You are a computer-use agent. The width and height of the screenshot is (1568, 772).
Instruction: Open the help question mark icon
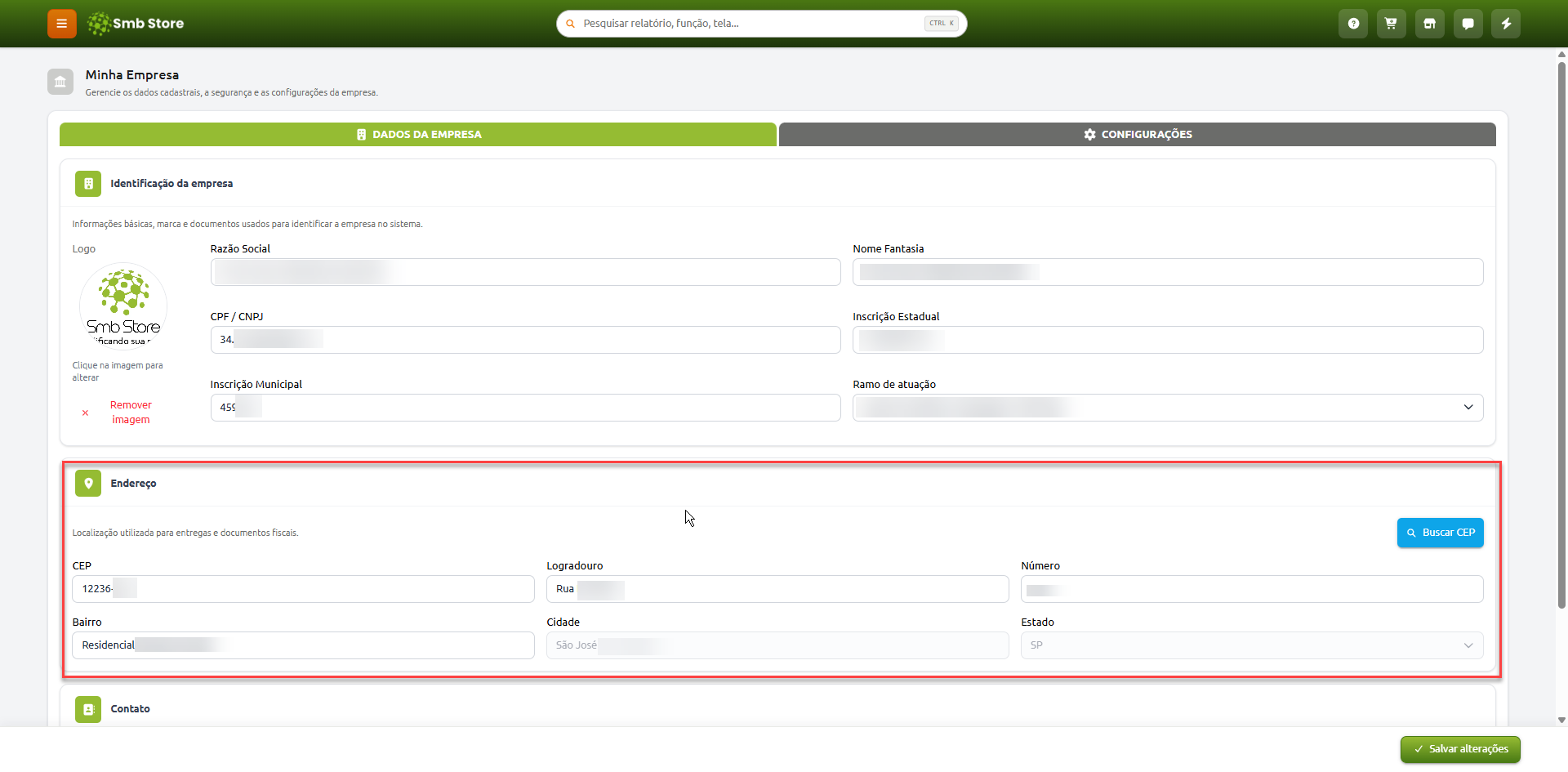click(x=1353, y=24)
